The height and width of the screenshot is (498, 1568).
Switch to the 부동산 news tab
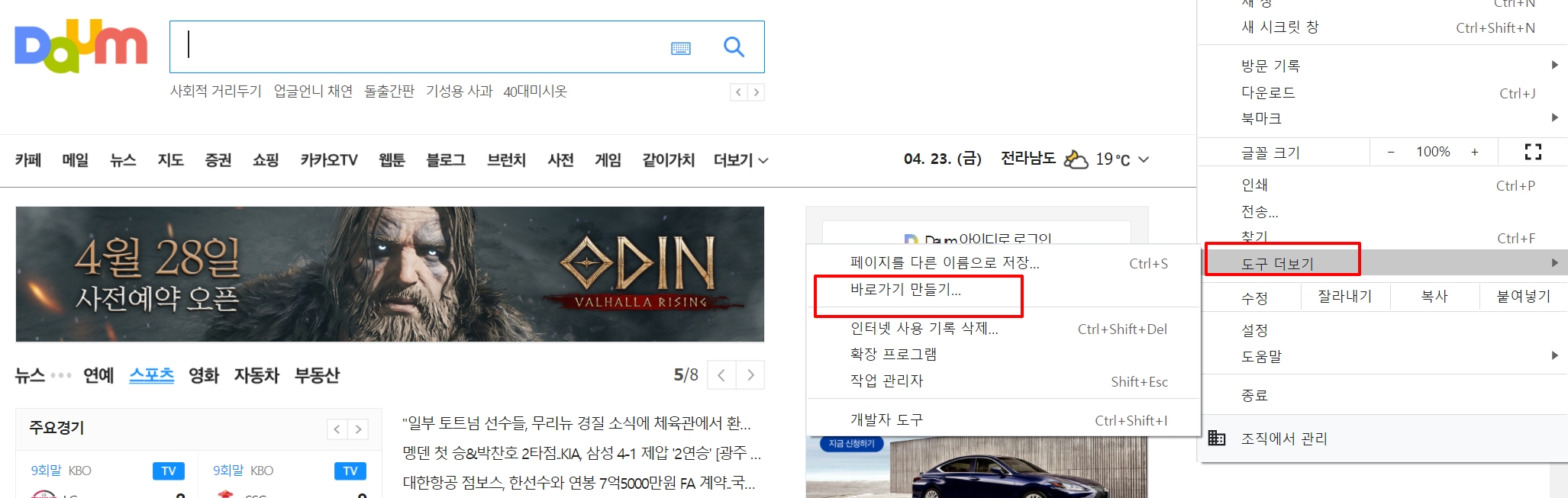tap(317, 375)
